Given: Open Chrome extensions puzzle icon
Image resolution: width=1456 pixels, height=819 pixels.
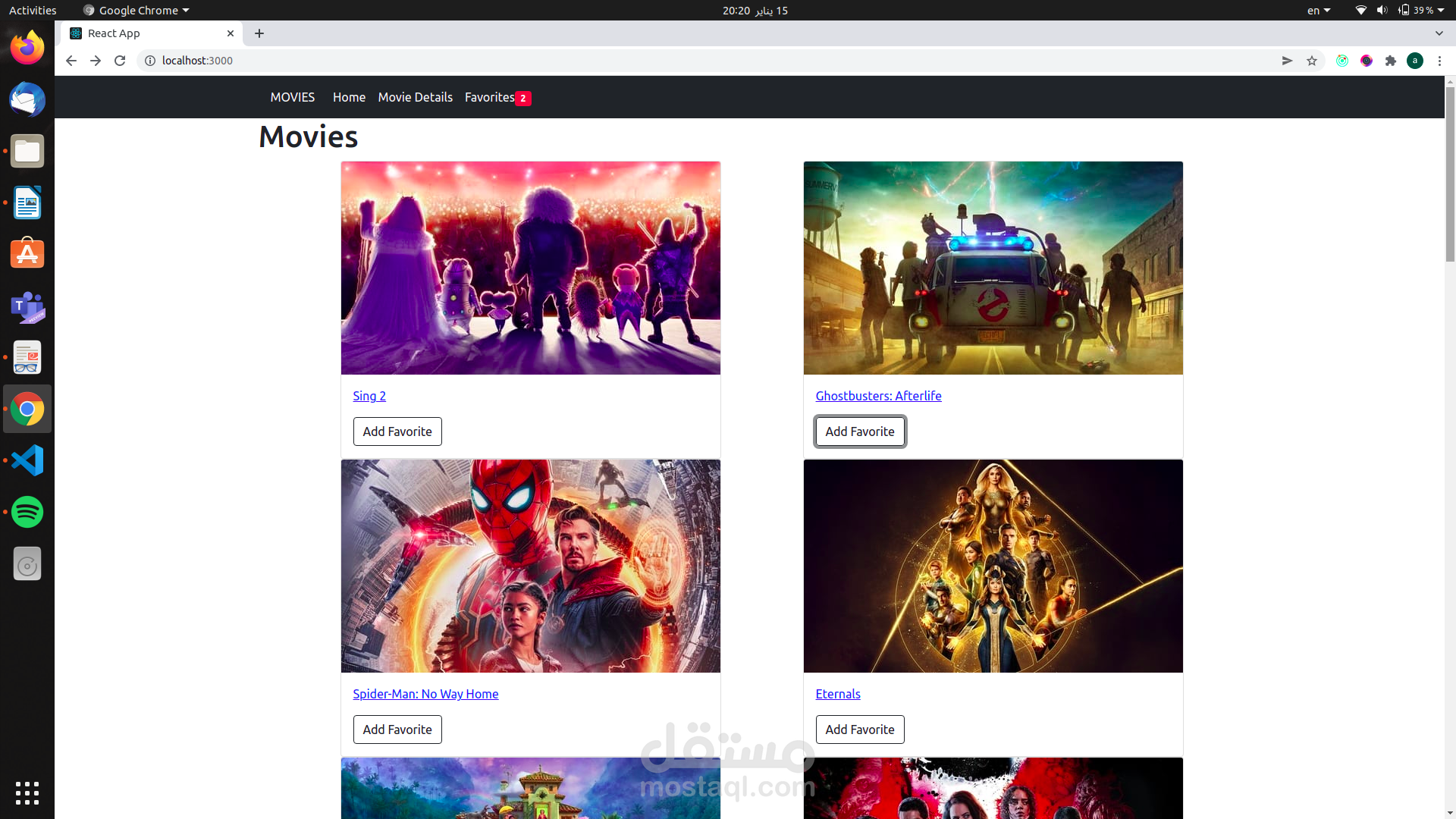Looking at the screenshot, I should (x=1391, y=61).
